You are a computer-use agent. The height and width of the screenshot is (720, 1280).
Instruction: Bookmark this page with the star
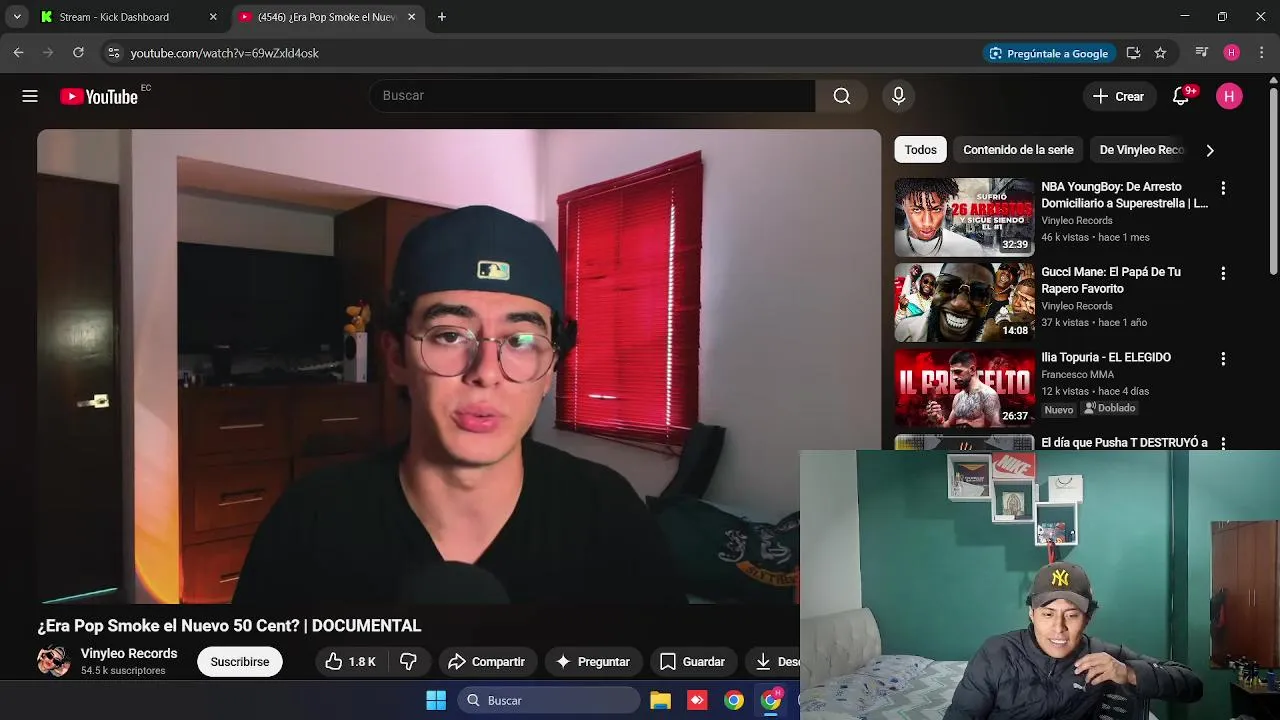pos(1160,53)
